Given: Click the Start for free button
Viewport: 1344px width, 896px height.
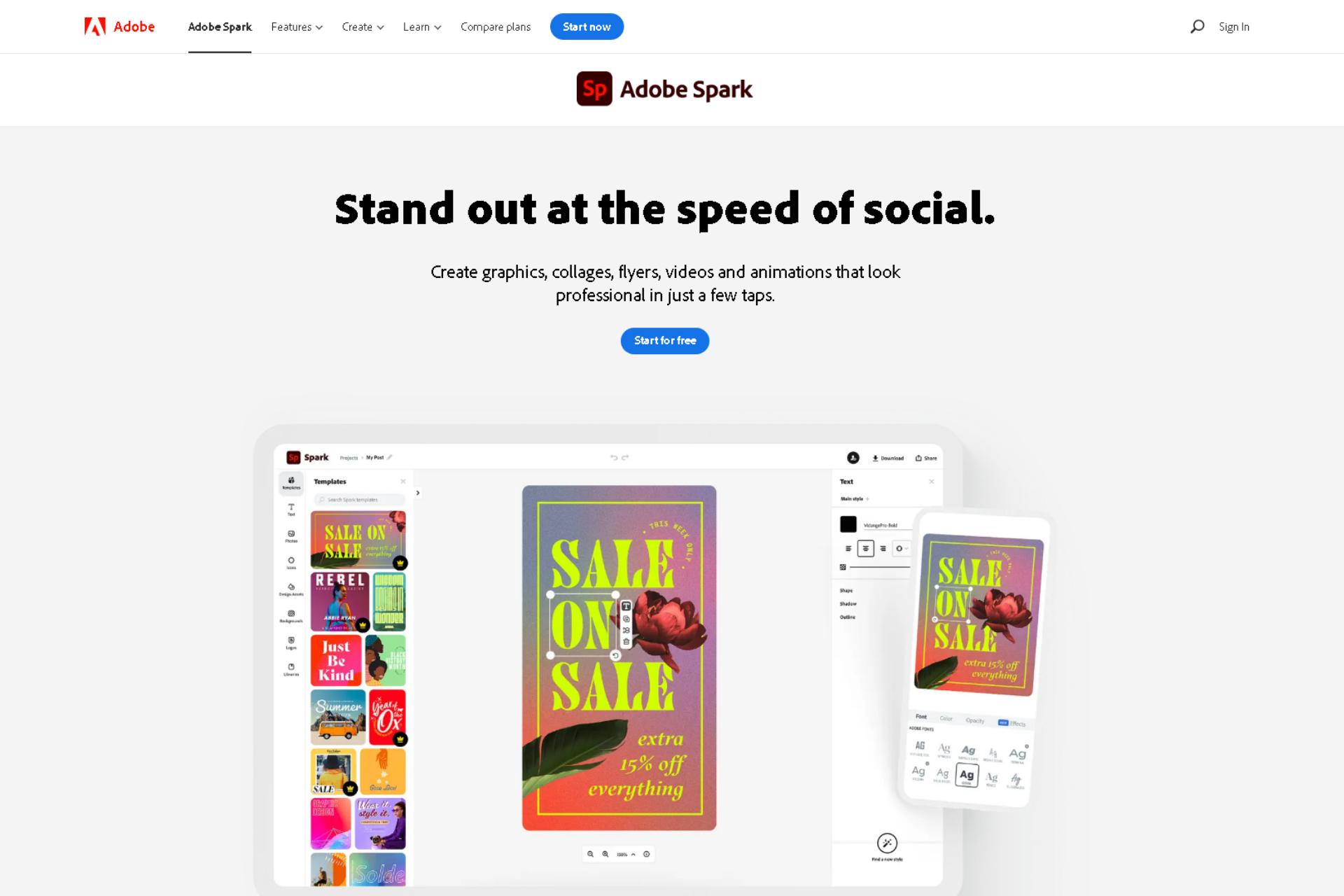Looking at the screenshot, I should coord(665,340).
